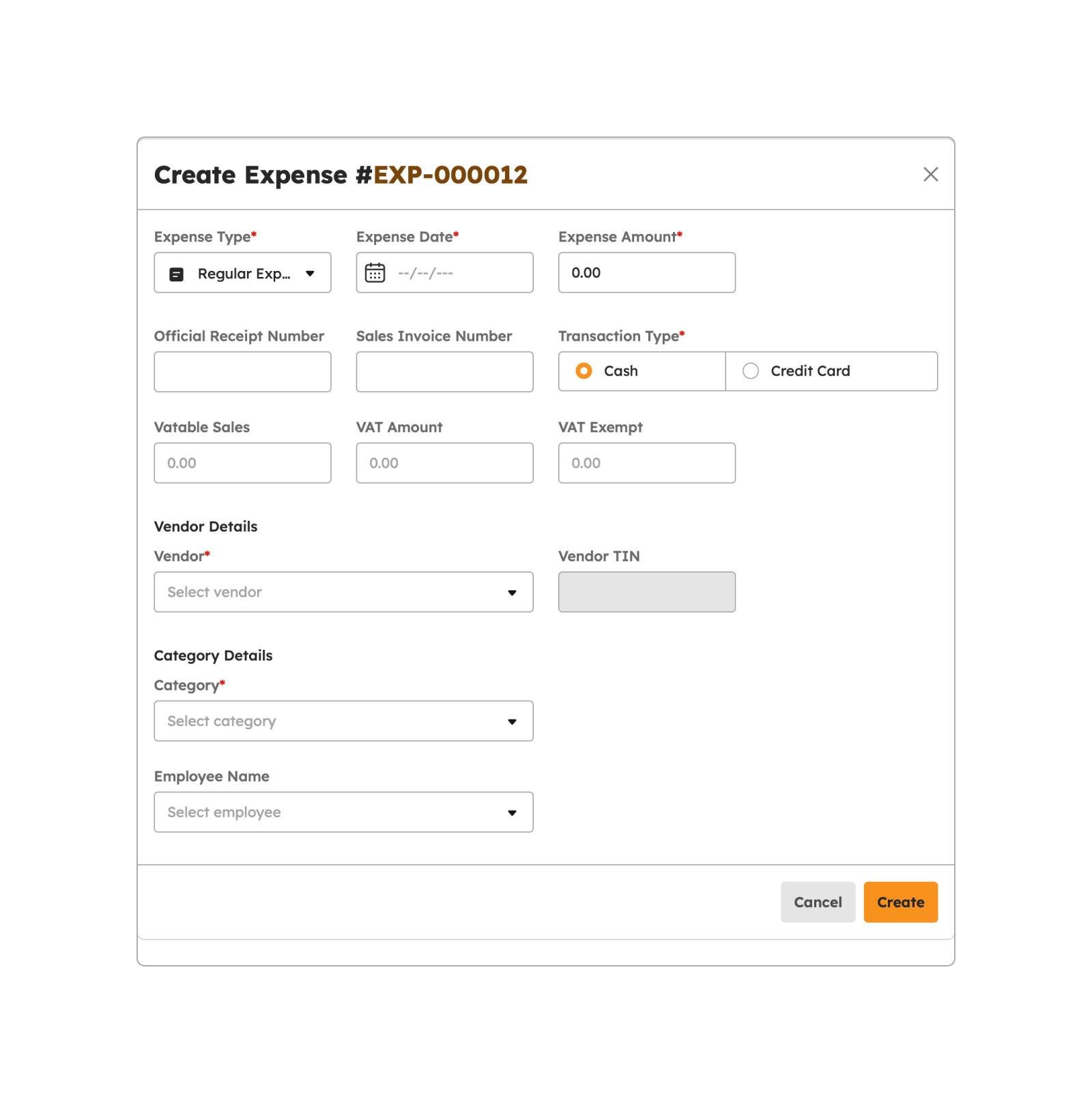Close the Create Expense dialog
Image resolution: width=1092 pixels, height=1103 pixels.
click(x=930, y=175)
